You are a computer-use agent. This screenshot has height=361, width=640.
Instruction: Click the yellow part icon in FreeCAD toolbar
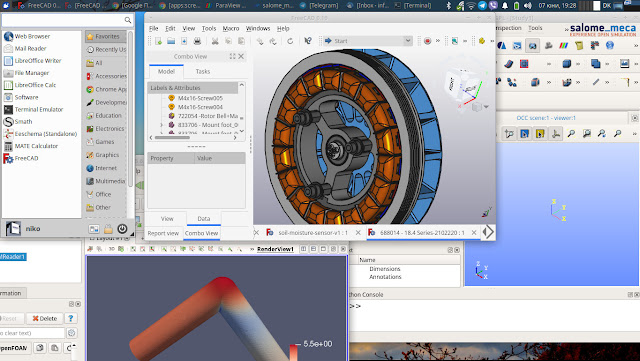482,41
